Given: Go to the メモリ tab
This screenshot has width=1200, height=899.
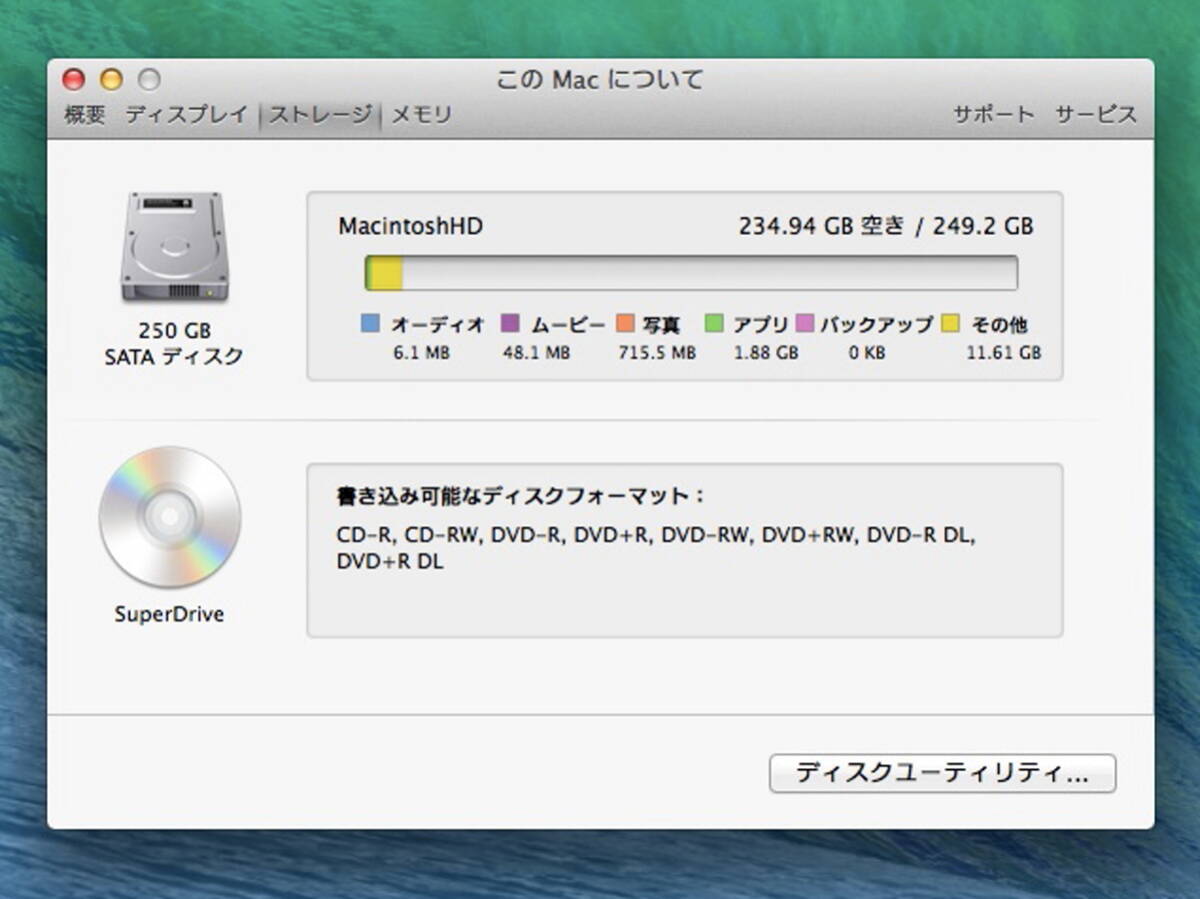Looking at the screenshot, I should (421, 115).
